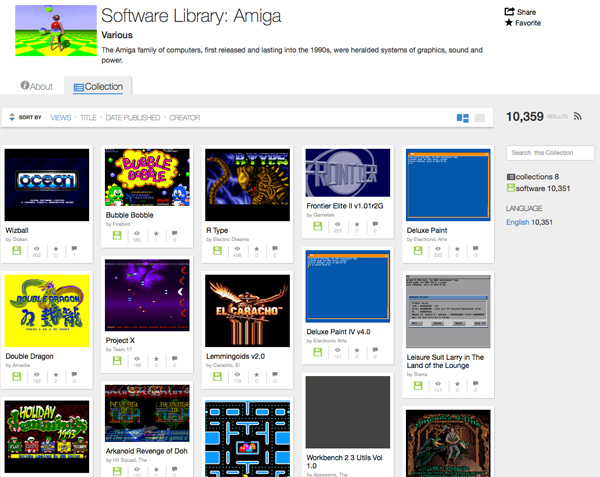Image resolution: width=600 pixels, height=477 pixels.
Task: Click comments icon on Wizball card
Action: [x=74, y=248]
